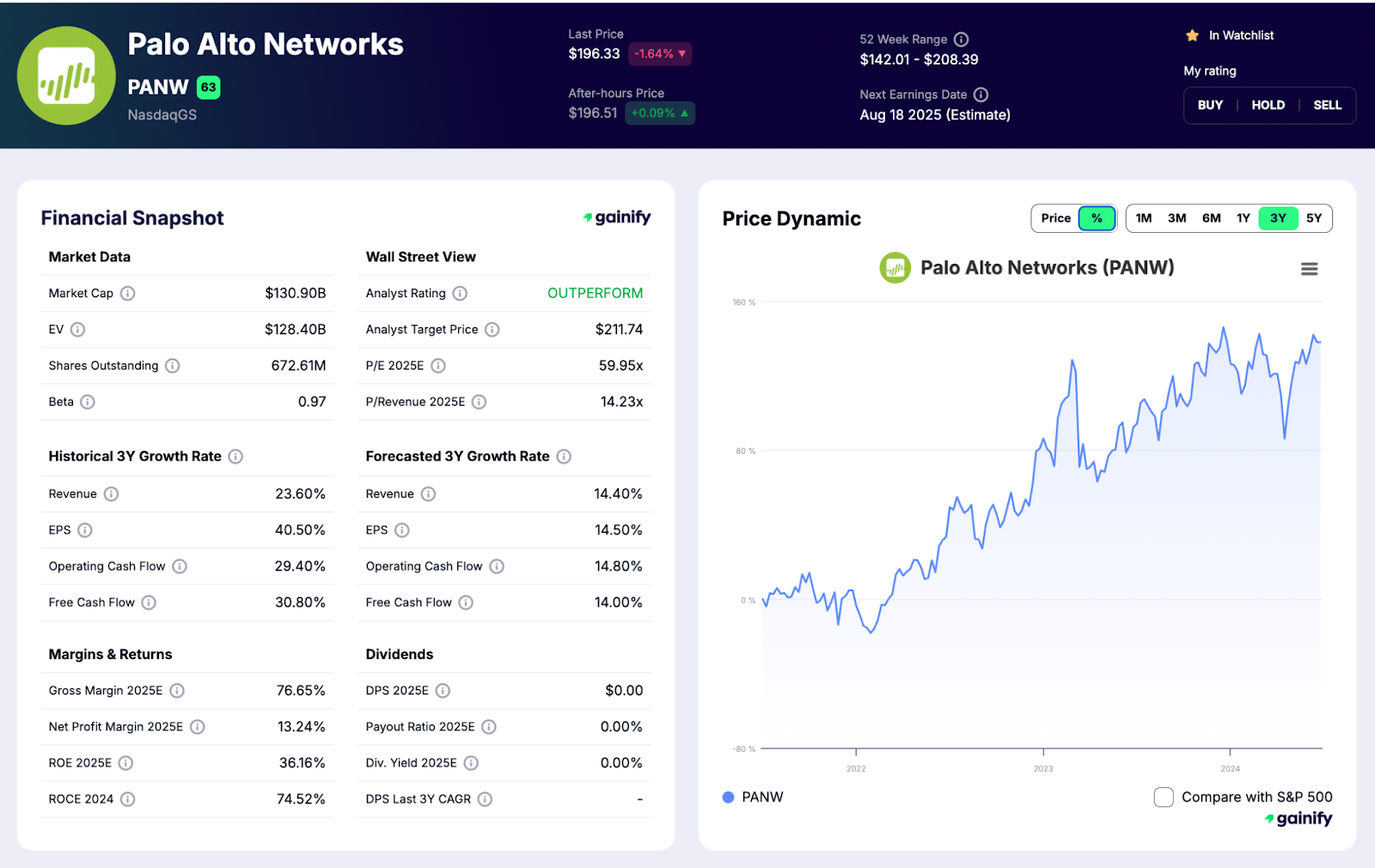Click info icon beside P/E 2025E
Image resolution: width=1375 pixels, height=868 pixels.
(437, 365)
